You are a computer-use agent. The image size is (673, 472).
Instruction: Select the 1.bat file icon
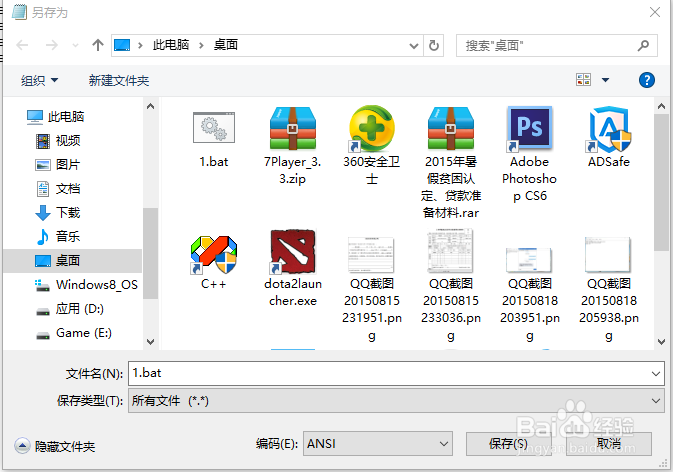(x=214, y=127)
